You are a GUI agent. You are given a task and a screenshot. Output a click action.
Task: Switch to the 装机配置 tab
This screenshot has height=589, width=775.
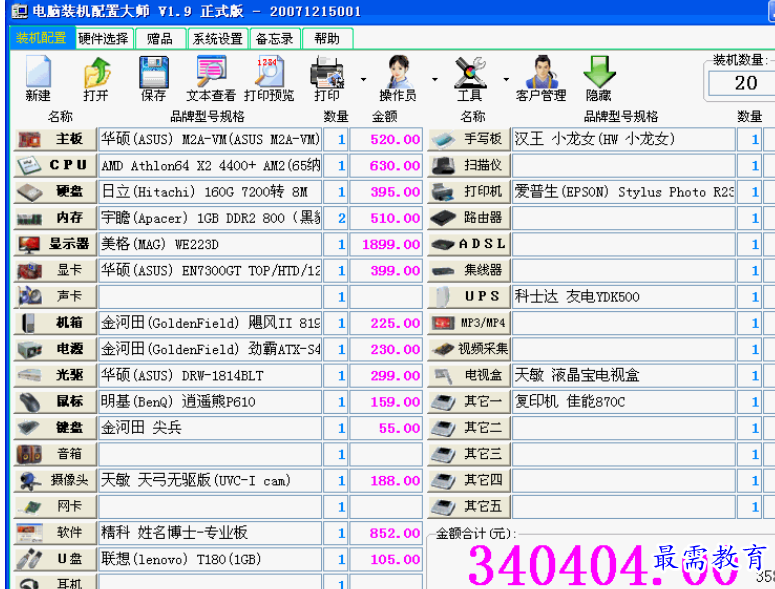point(42,38)
